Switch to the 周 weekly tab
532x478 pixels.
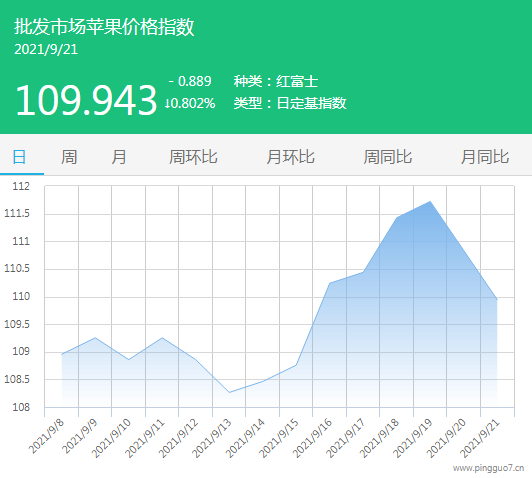tap(69, 157)
